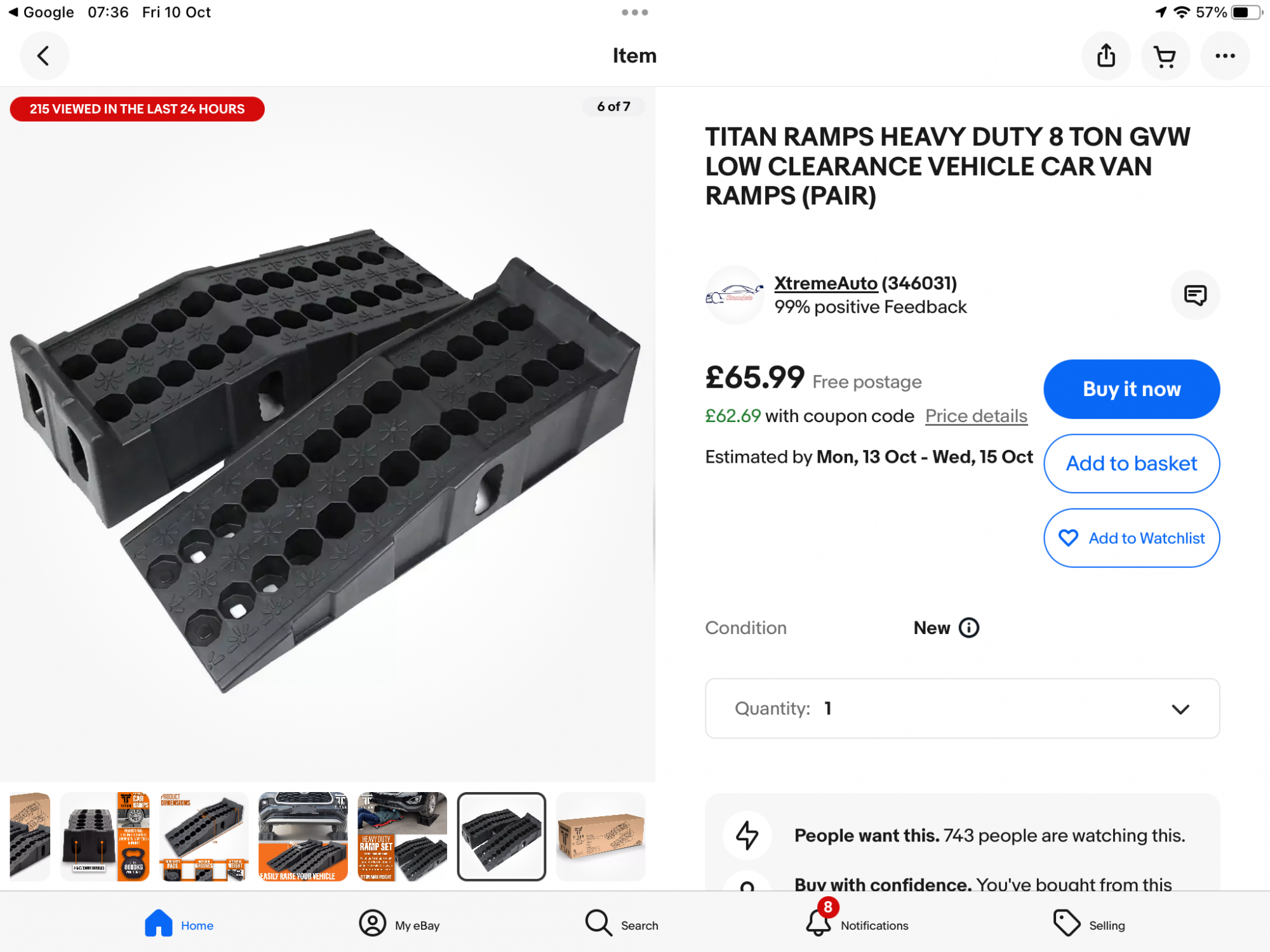Viewport: 1270px width, 952px height.
Task: Select the cardboard box packaging thumbnail
Action: 601,836
